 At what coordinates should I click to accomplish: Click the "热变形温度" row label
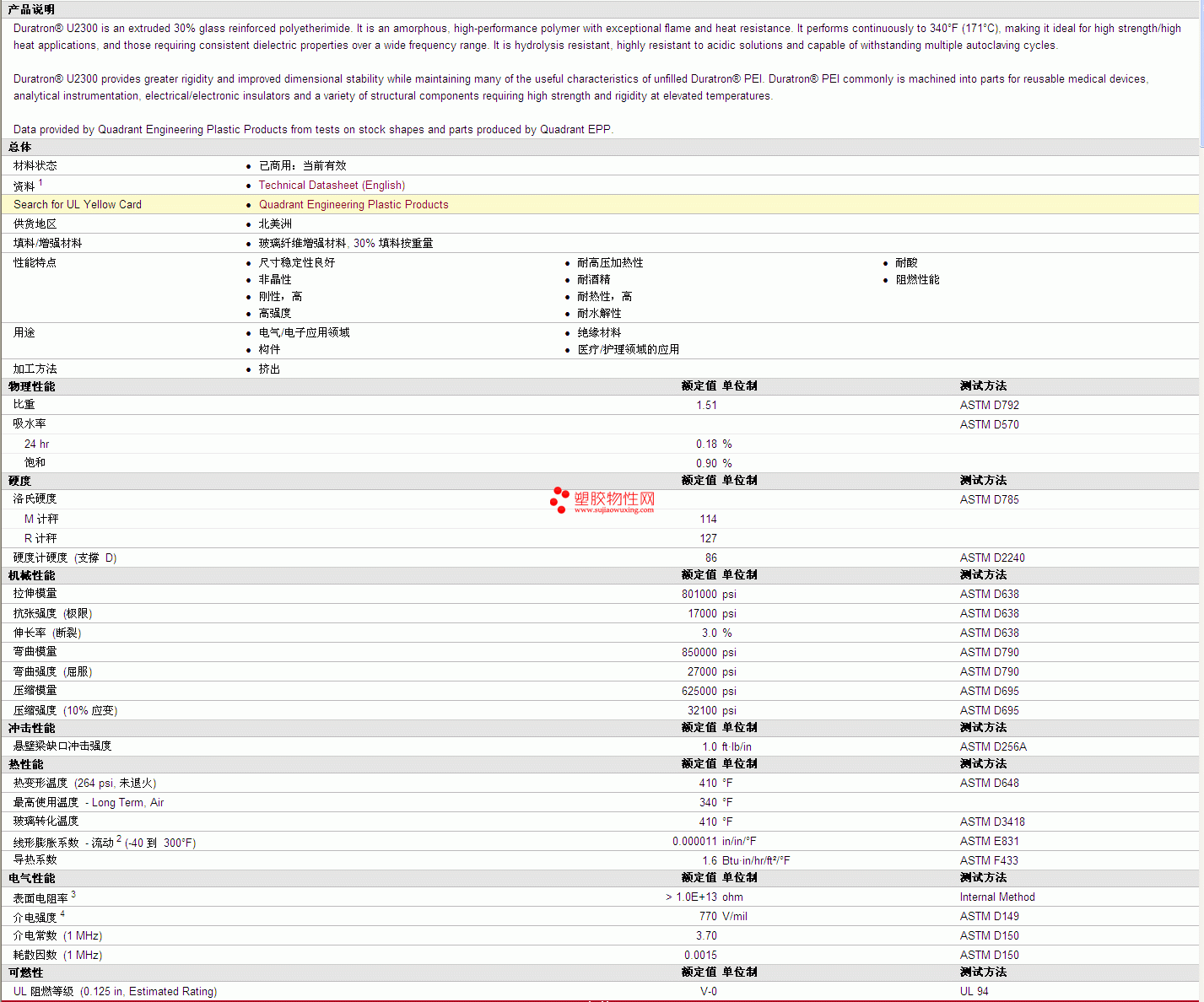pos(84,784)
